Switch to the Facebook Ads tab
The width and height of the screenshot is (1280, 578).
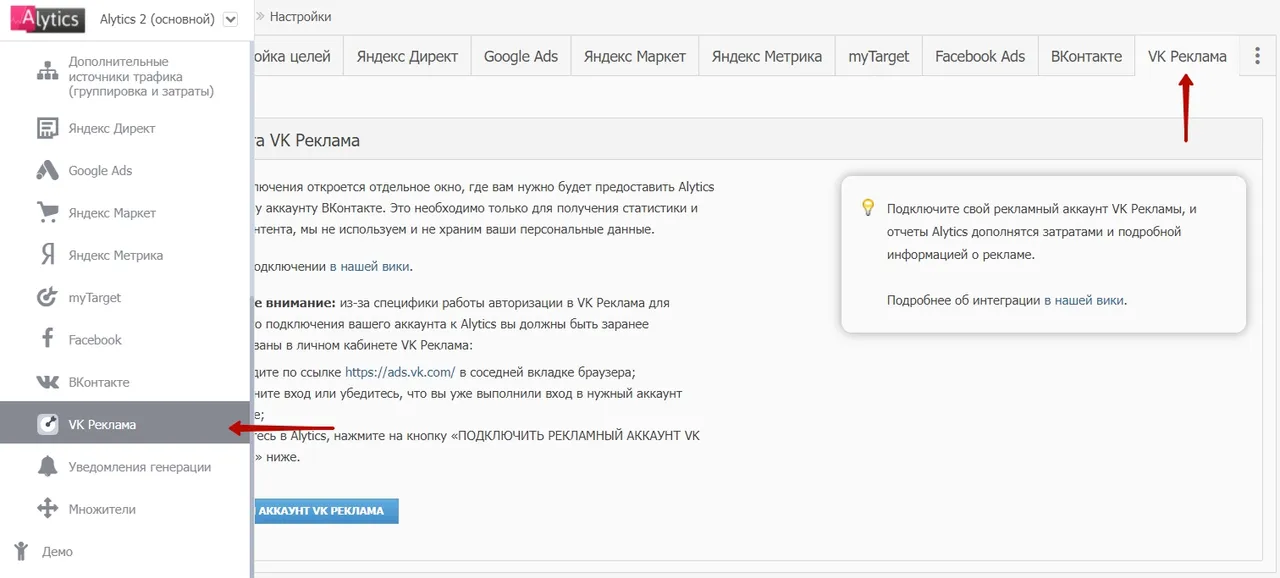[980, 56]
